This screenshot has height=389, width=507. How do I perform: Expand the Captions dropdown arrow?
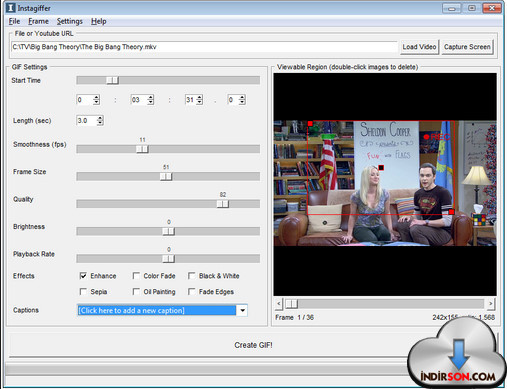pos(242,310)
